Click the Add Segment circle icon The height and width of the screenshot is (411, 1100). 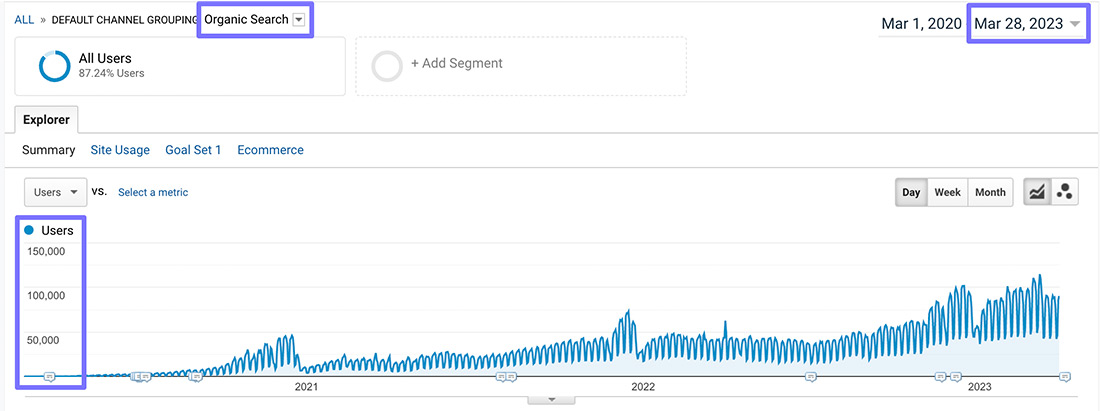[387, 66]
